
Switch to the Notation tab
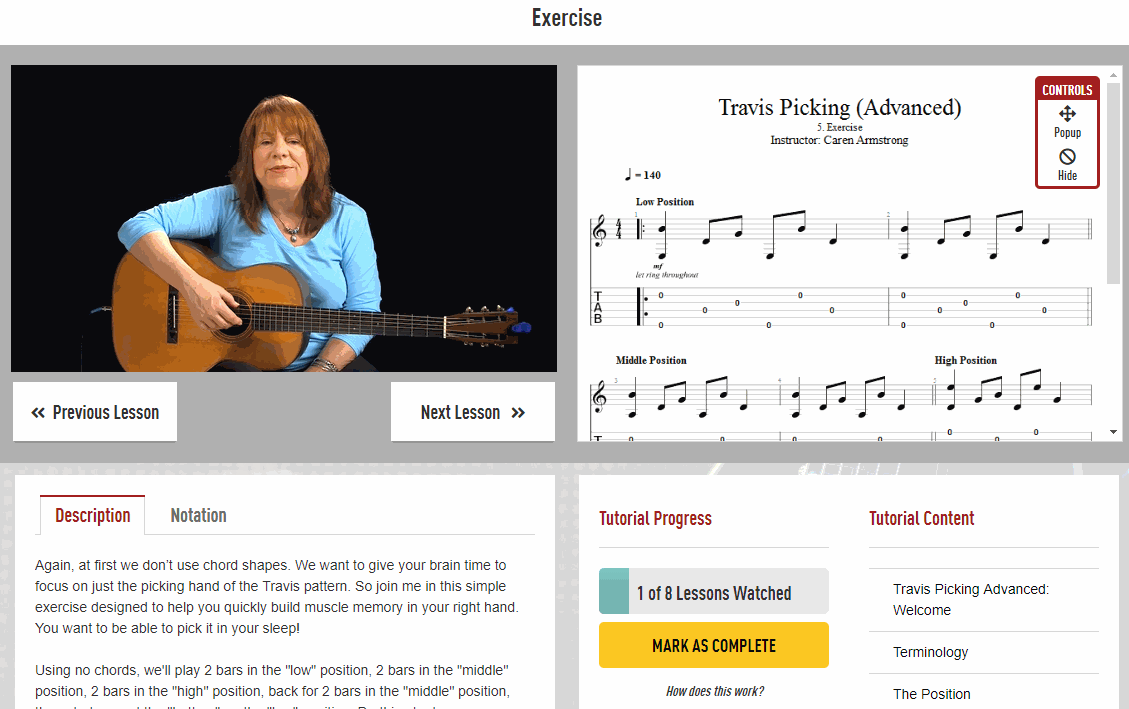pyautogui.click(x=198, y=515)
